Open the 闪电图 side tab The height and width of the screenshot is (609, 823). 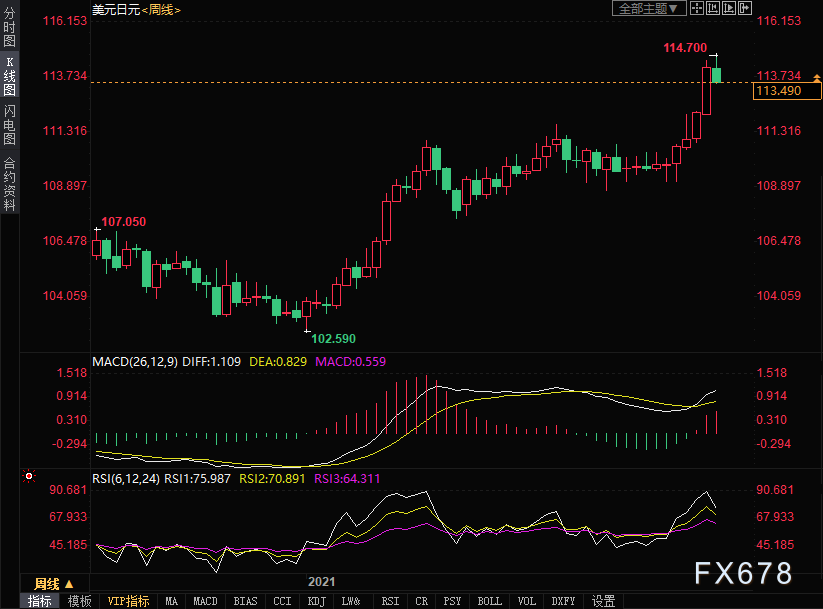(9, 125)
